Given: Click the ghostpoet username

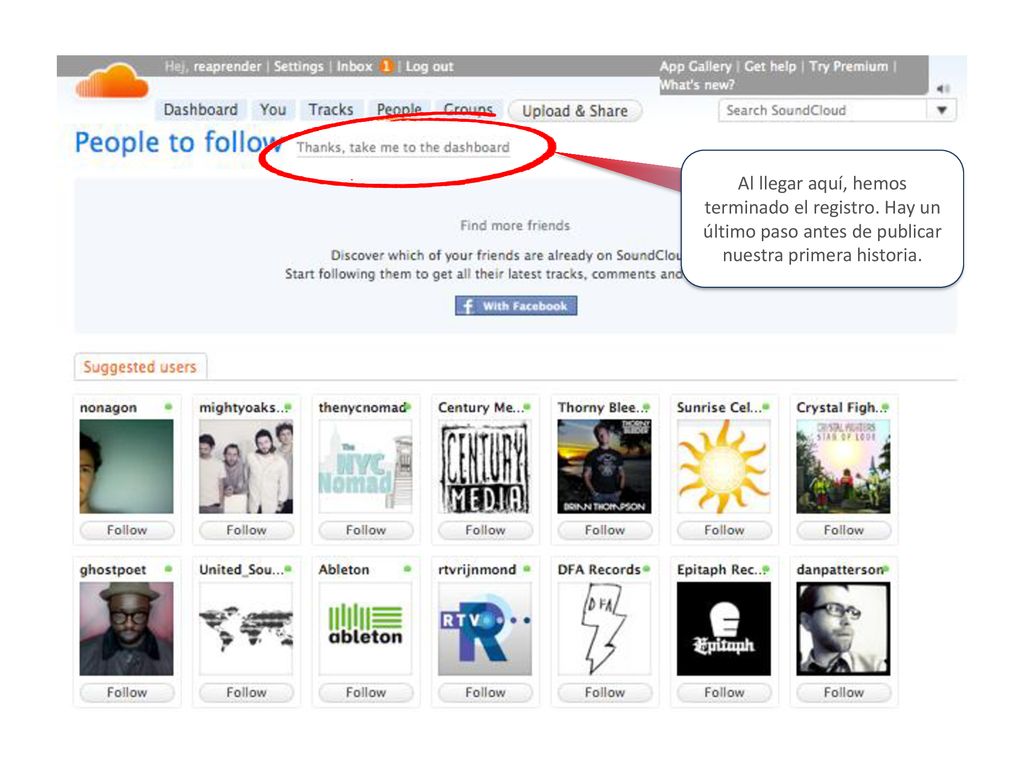Looking at the screenshot, I should 113,569.
